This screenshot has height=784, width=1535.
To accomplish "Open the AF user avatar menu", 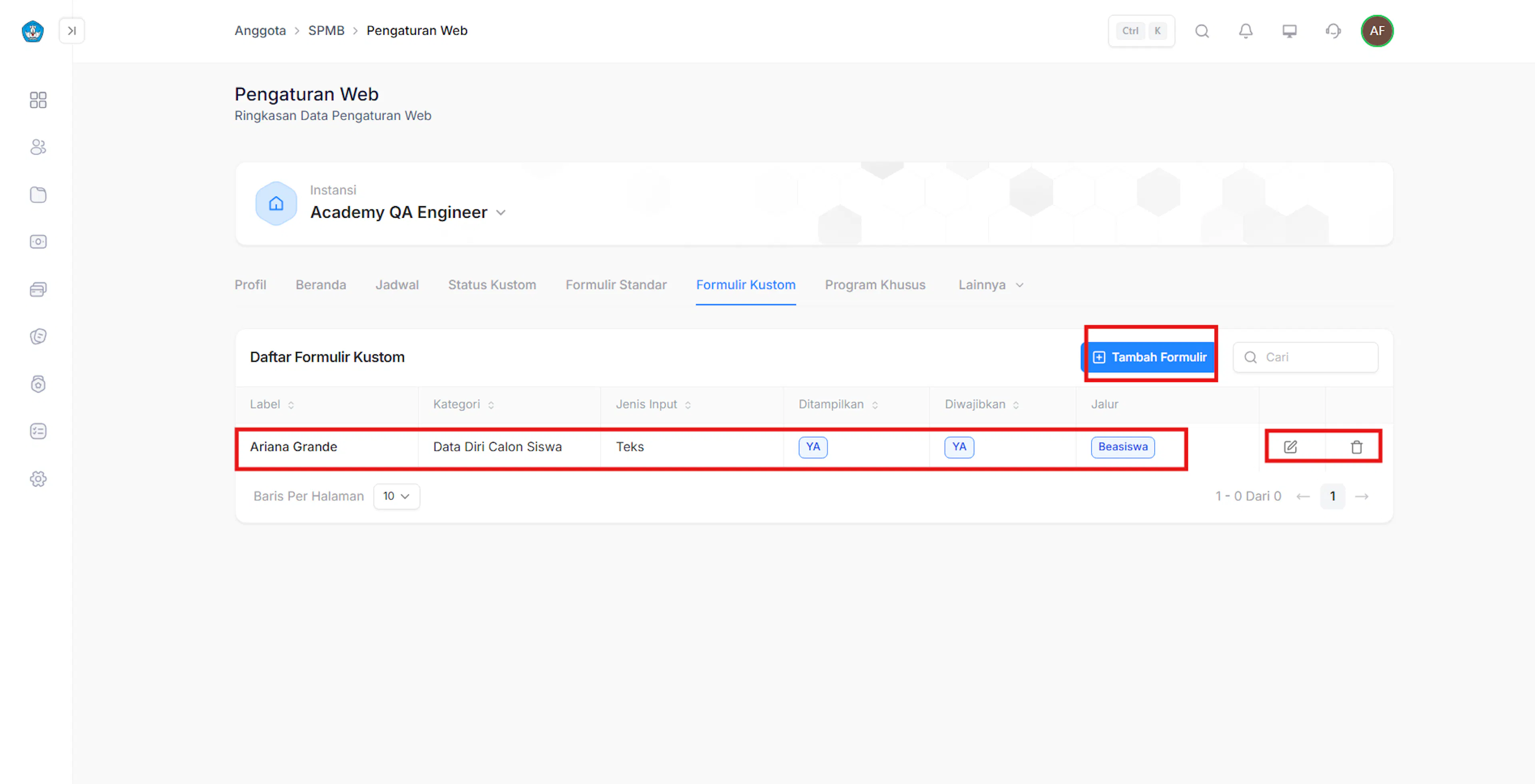I will [x=1376, y=31].
